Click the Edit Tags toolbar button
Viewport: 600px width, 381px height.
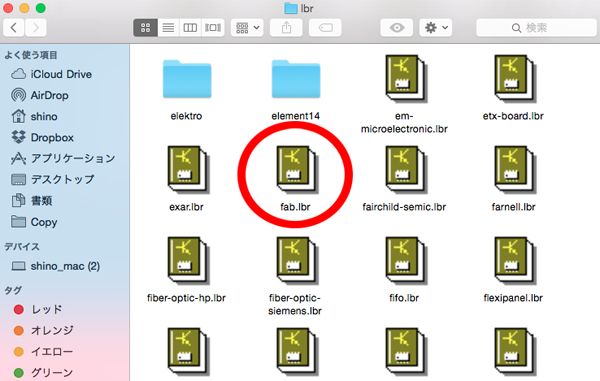tap(325, 28)
